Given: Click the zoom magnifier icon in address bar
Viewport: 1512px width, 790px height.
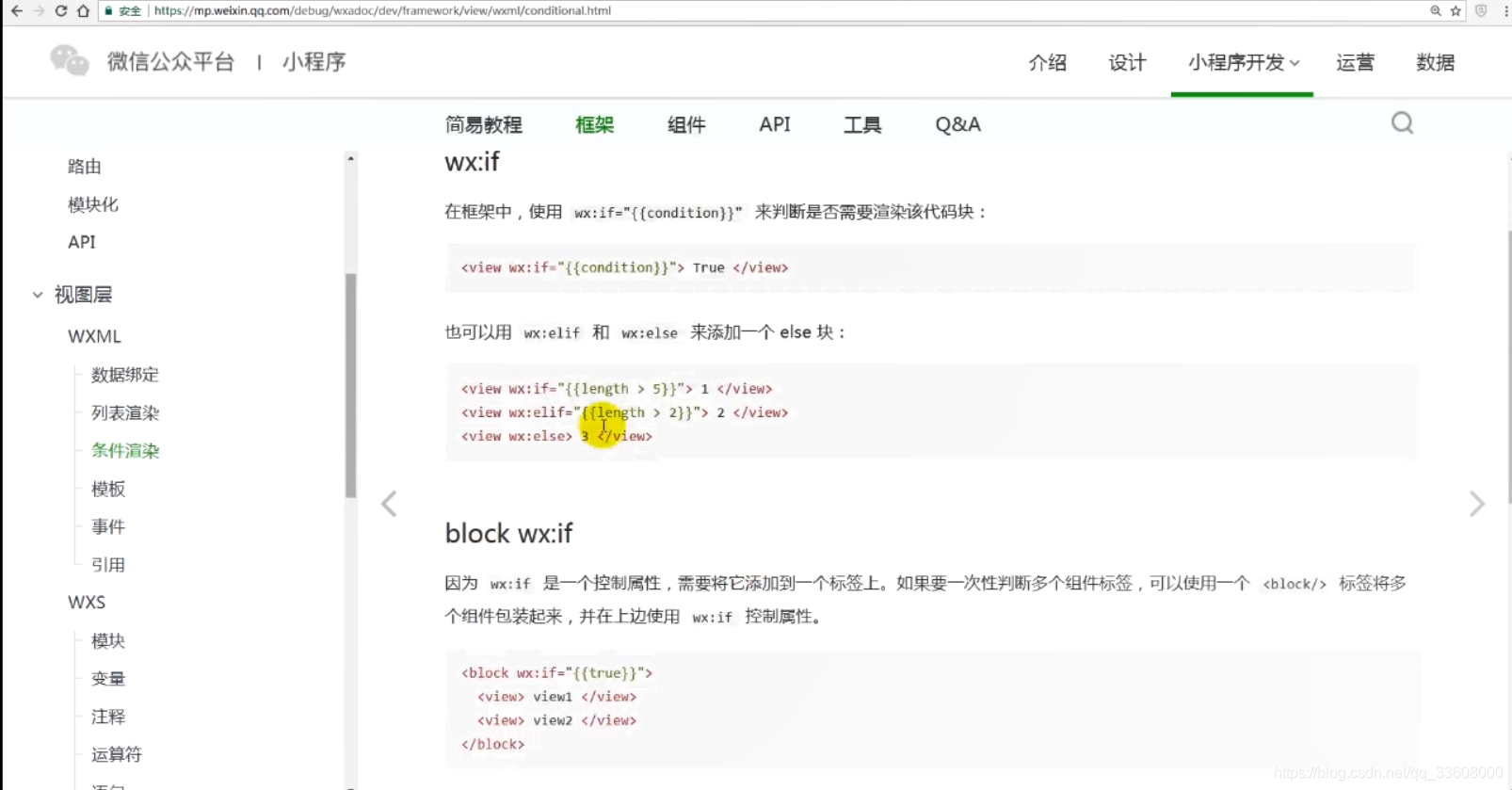Looking at the screenshot, I should pos(1436,11).
